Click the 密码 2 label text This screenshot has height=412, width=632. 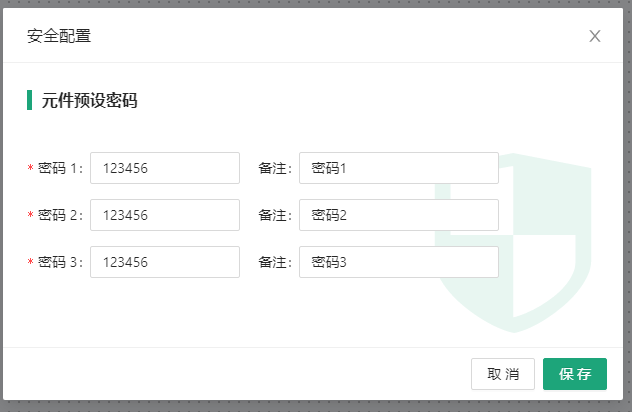tap(59, 215)
